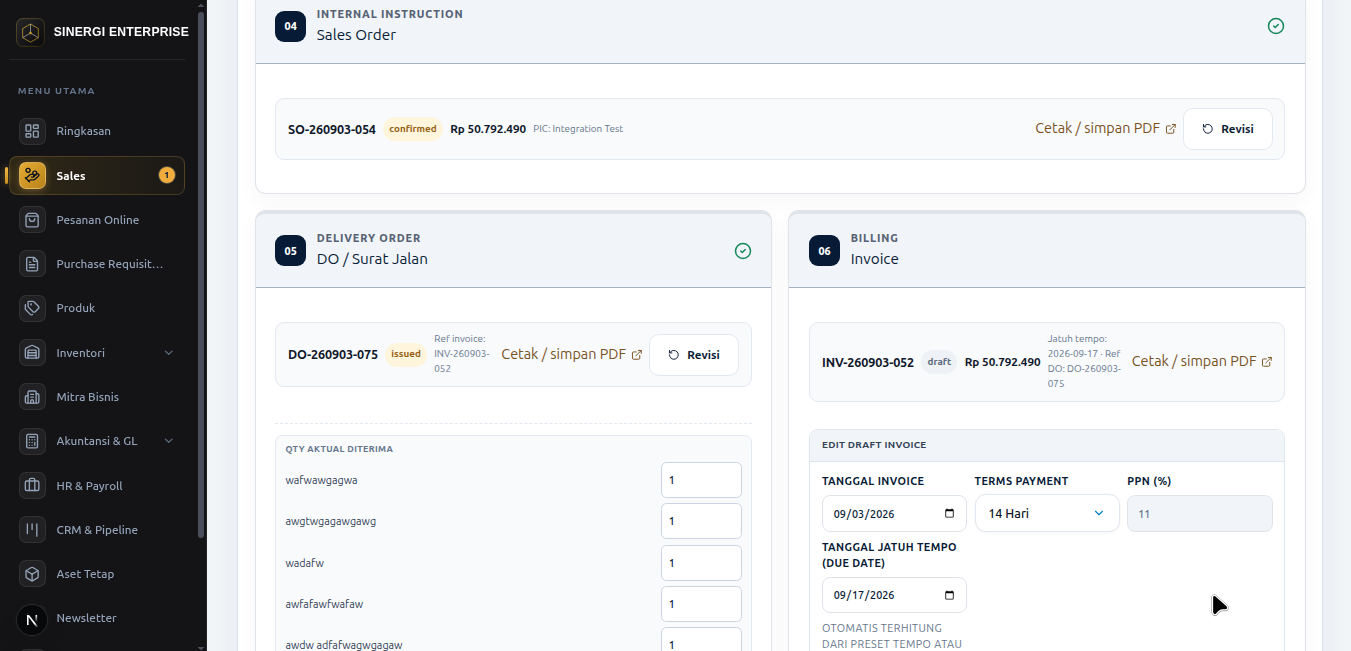This screenshot has width=1351, height=651.
Task: Click external link icon beside SO-260903-054 PDF
Action: point(1171,129)
